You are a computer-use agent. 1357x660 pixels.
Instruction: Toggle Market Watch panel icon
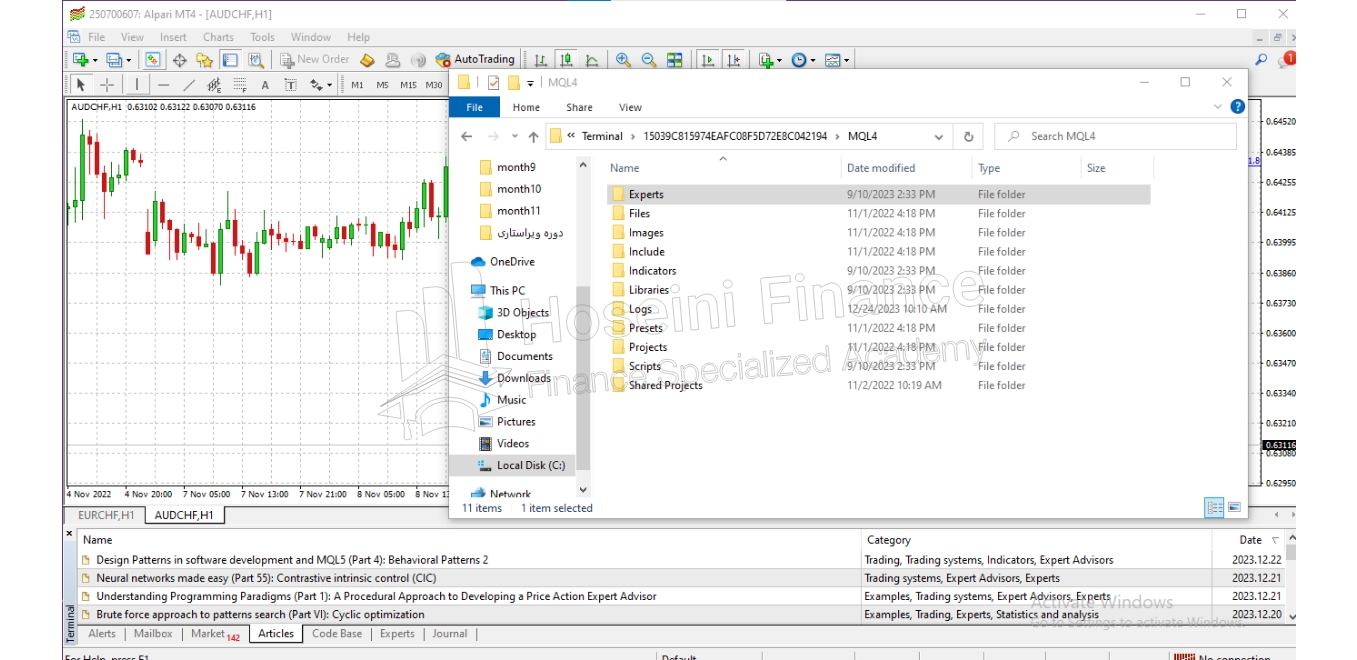tap(153, 60)
